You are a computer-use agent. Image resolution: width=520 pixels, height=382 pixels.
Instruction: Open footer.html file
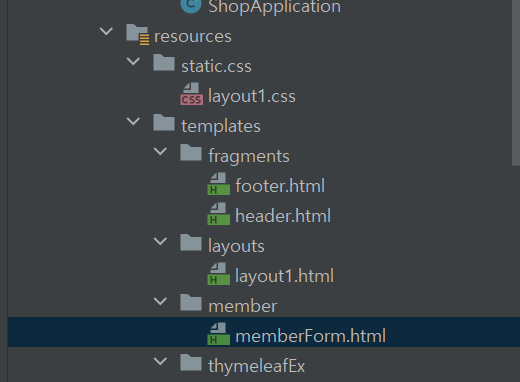coord(280,186)
